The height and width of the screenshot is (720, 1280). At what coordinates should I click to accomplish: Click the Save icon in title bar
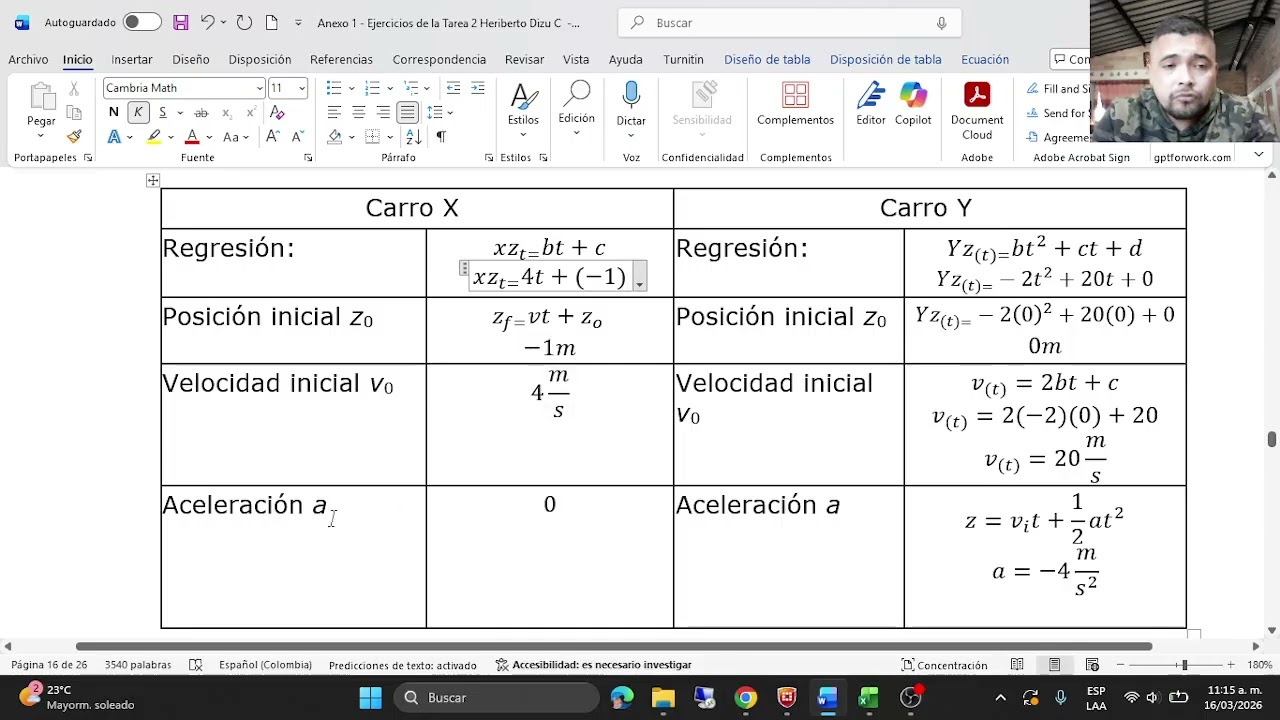180,22
